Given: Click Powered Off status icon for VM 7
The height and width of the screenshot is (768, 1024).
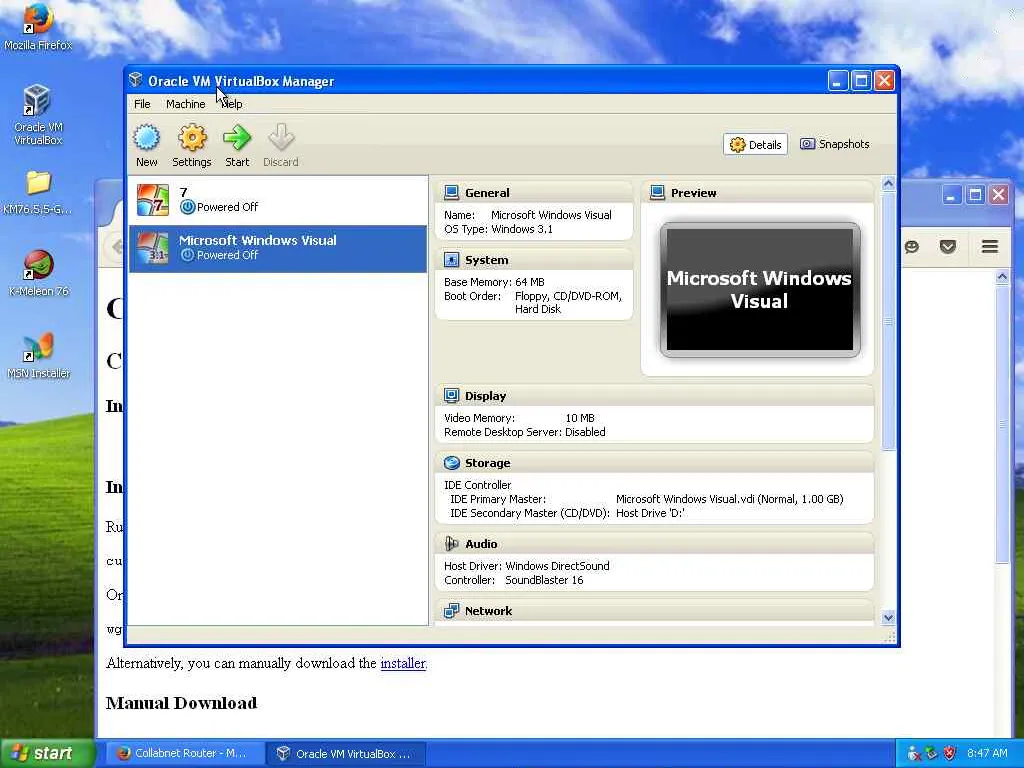Looking at the screenshot, I should click(x=187, y=207).
